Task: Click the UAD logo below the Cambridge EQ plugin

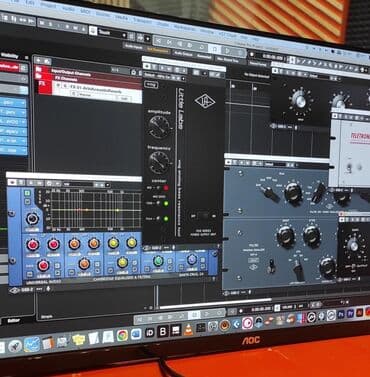Action: pos(14,291)
